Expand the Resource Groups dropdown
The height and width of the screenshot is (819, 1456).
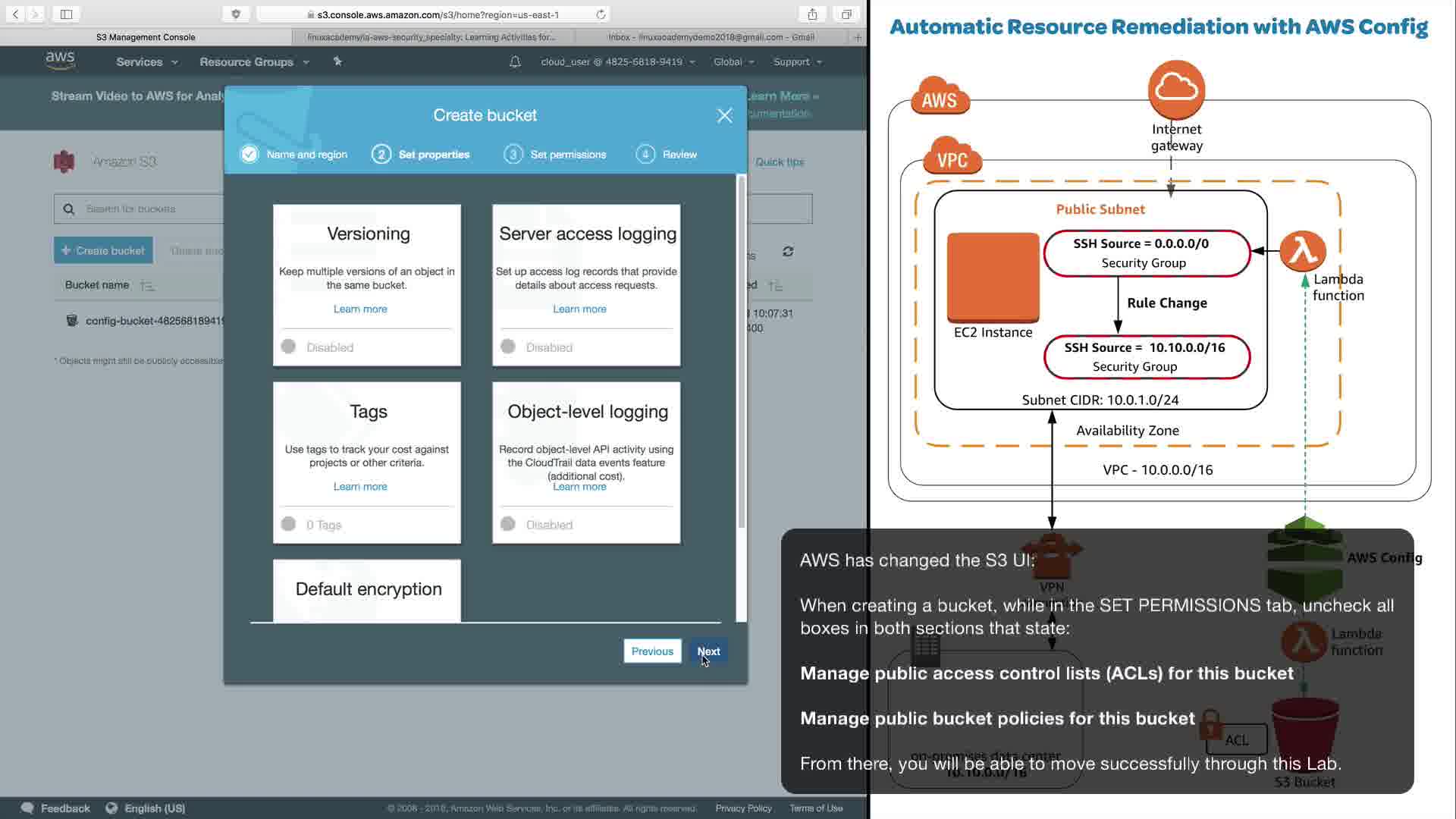coord(254,62)
